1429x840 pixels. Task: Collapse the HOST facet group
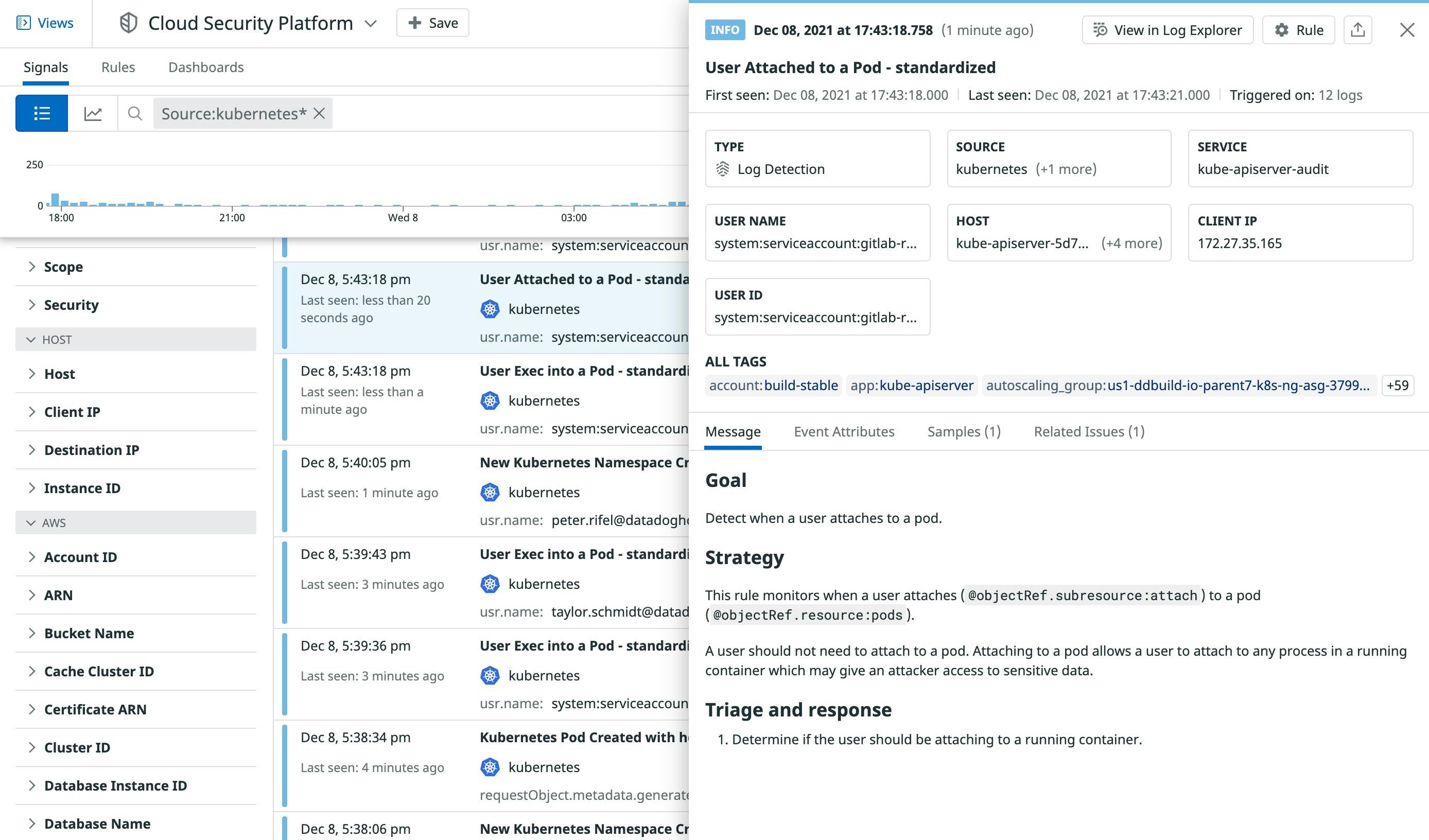point(135,339)
